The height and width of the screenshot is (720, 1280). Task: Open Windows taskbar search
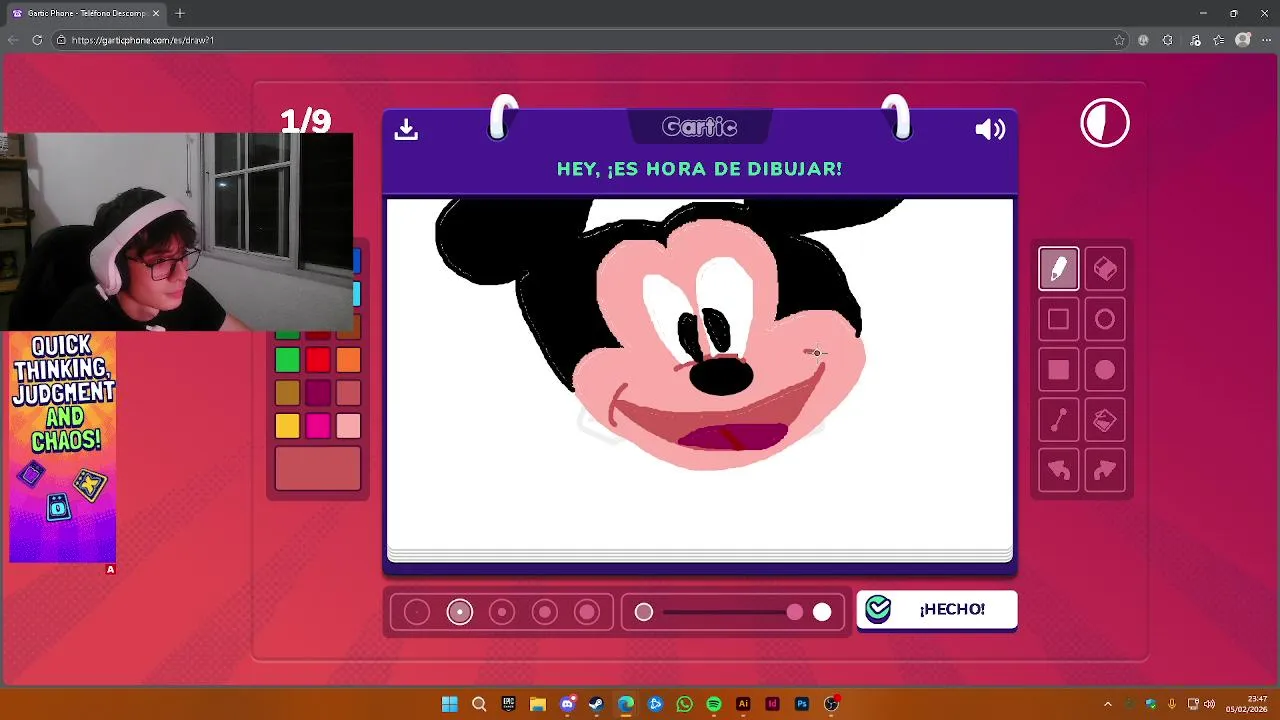coord(479,704)
